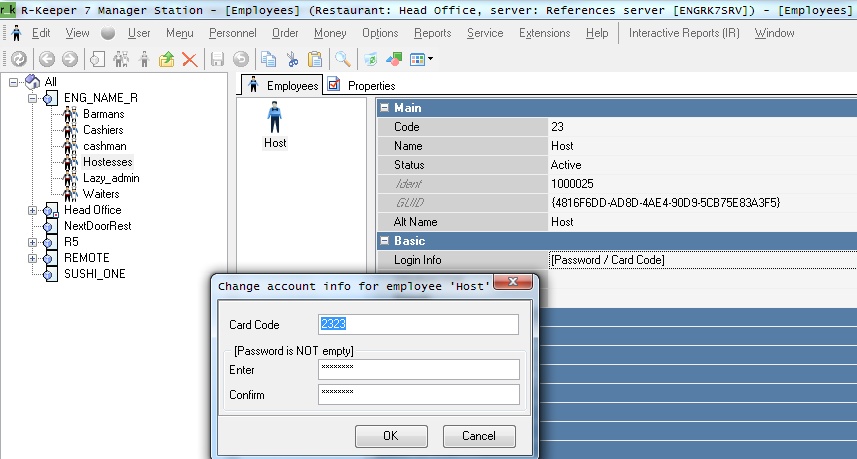The width and height of the screenshot is (857, 459).
Task: Click the single employee toolbar icon
Action: [144, 59]
